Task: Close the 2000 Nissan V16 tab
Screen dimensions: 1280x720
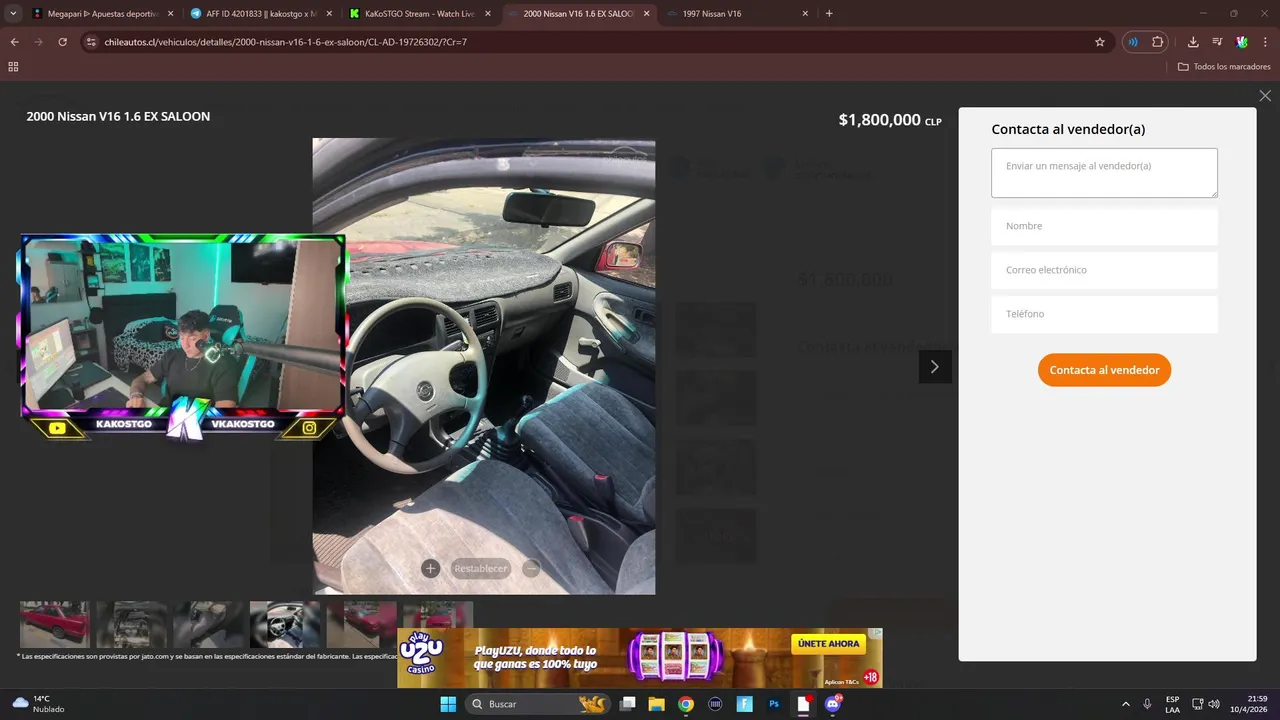Action: pos(646,14)
